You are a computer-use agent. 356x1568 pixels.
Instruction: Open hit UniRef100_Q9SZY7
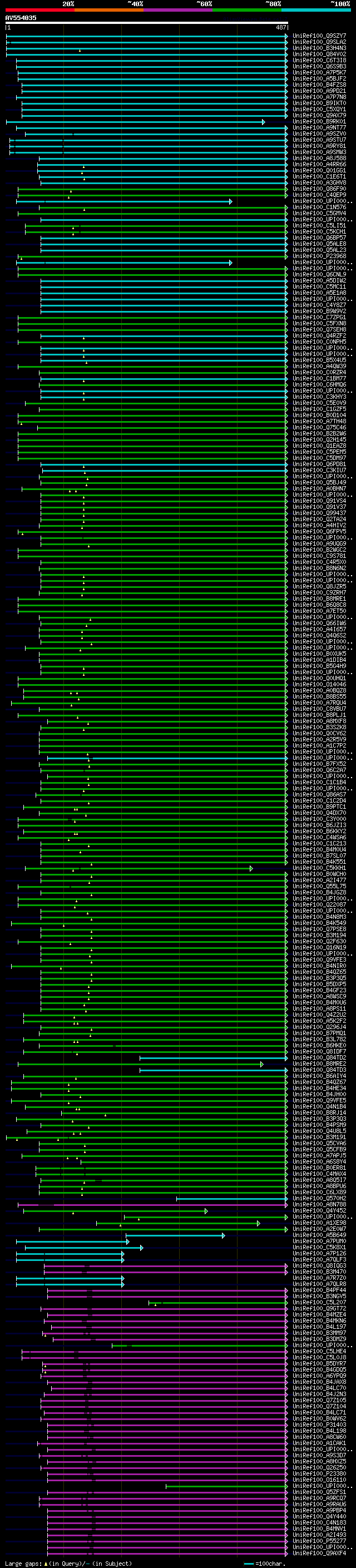click(319, 36)
